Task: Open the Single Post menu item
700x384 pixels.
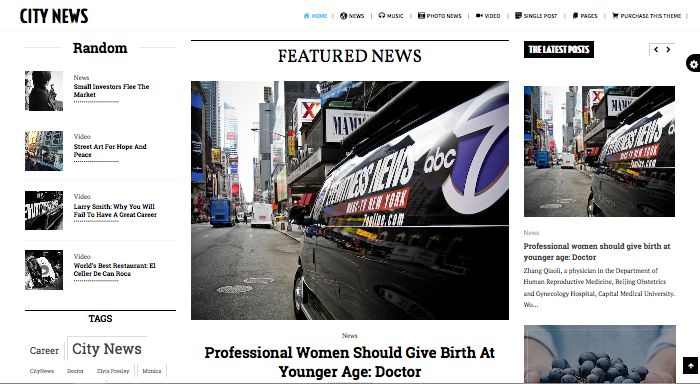Action: (x=540, y=16)
